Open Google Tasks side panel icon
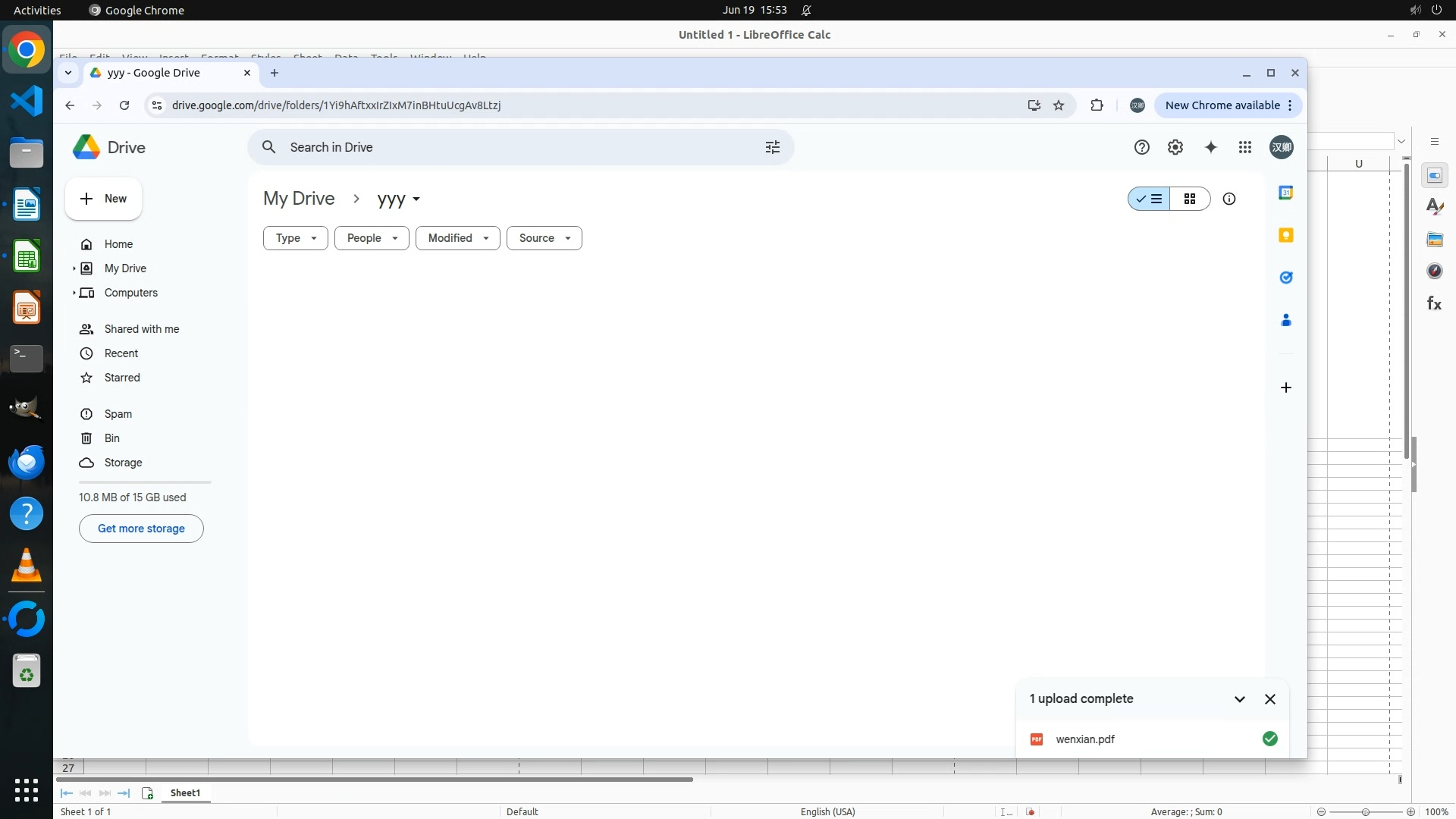1456x819 pixels. pos(1286,278)
